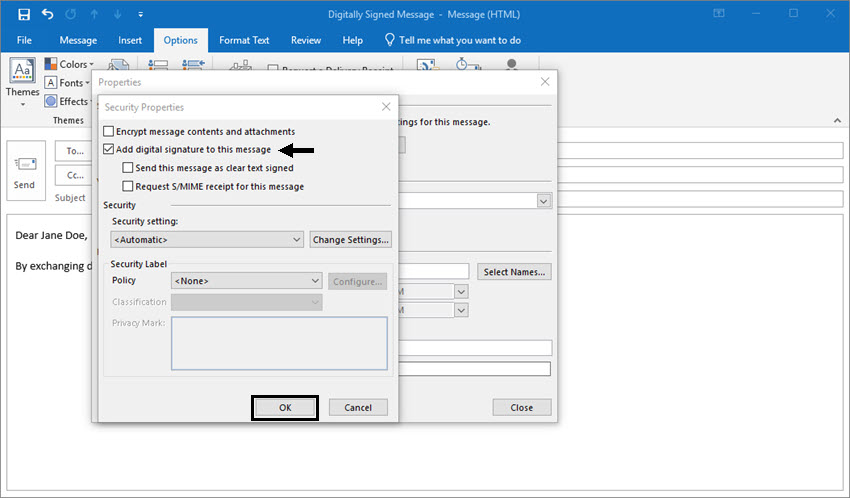
Task: Open the Help tab
Action: click(x=352, y=40)
